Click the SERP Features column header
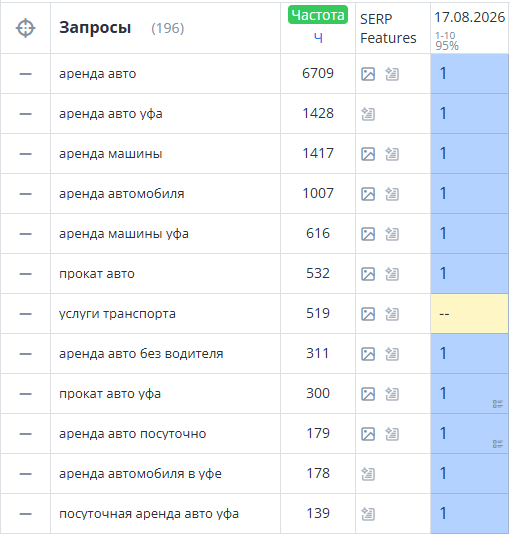 coord(388,29)
